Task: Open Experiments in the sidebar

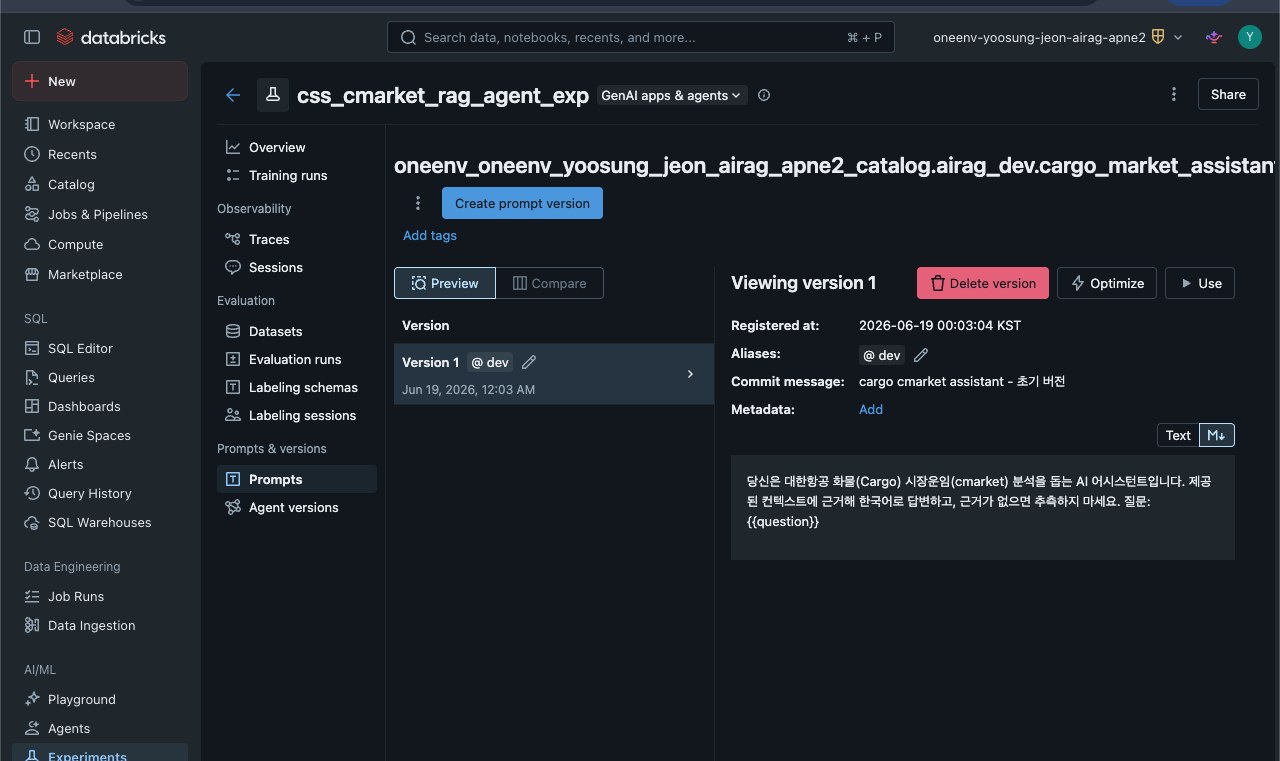Action: pos(100,753)
